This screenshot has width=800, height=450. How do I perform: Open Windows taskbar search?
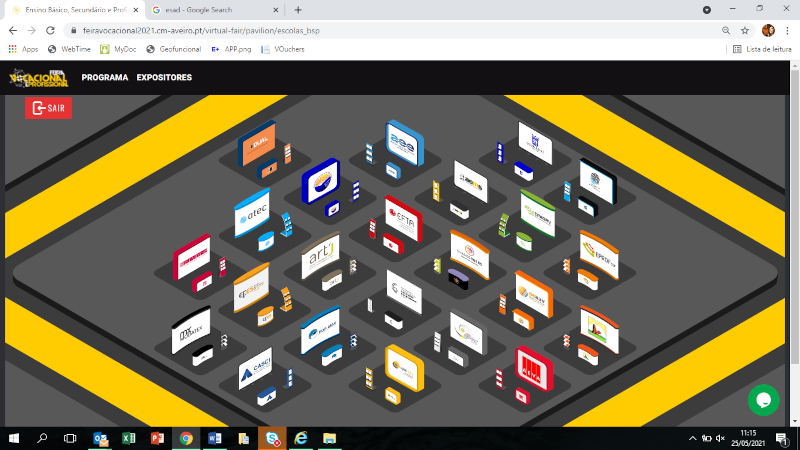pyautogui.click(x=42, y=438)
